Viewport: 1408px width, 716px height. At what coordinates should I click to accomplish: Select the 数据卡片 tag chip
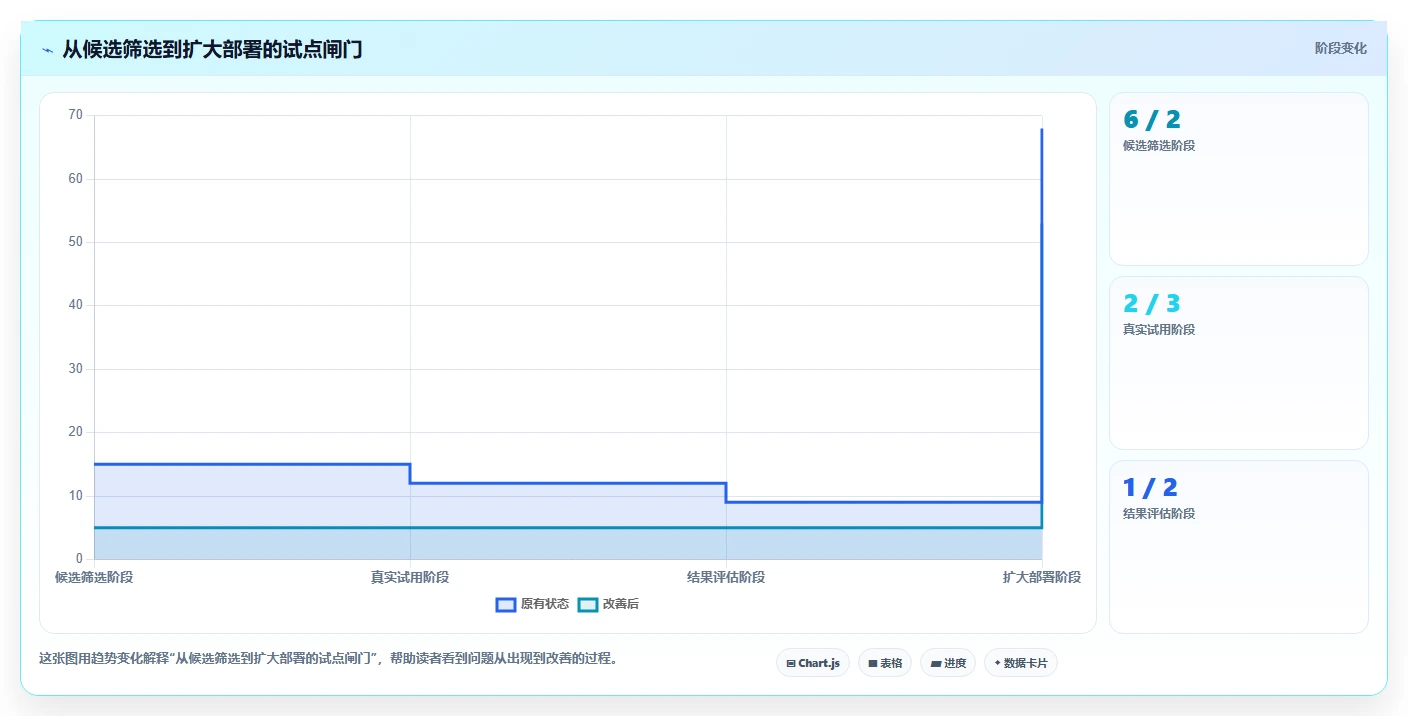1021,663
